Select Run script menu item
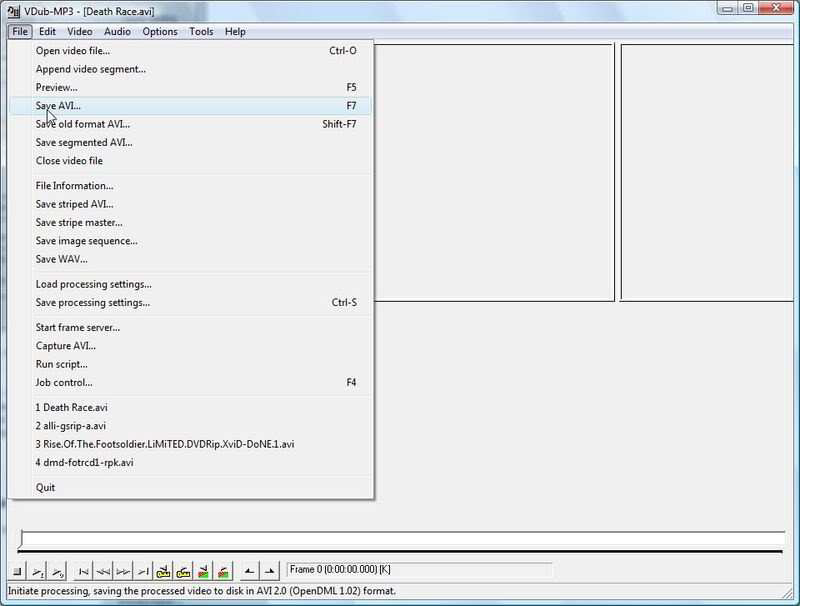This screenshot has width=815, height=606. coord(191,364)
